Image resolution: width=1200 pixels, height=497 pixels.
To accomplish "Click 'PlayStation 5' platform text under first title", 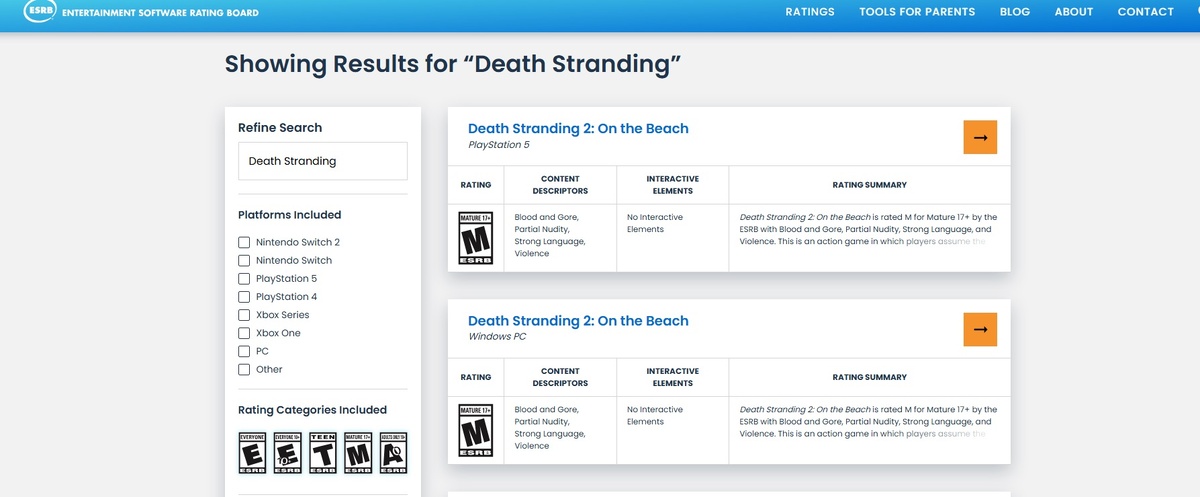I will 499,145.
